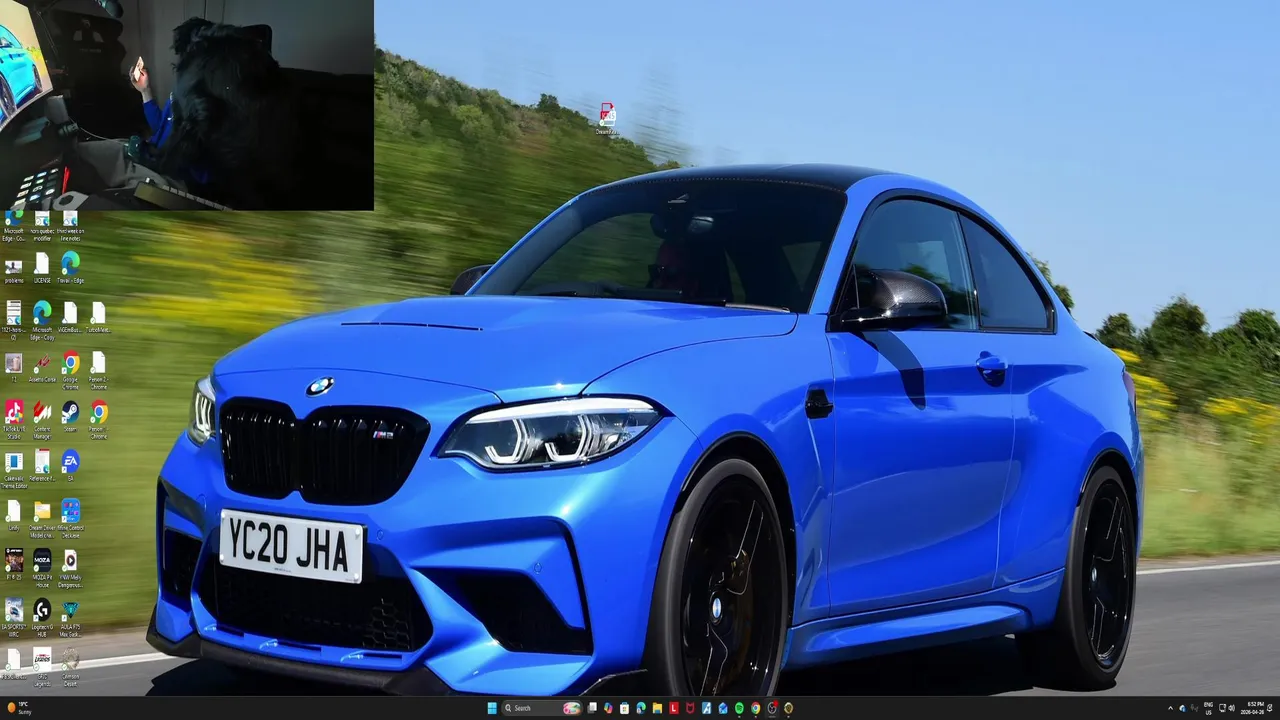Launch EA SPORTS WRC shortcut
Screen dimensions: 1280x720
[x=14, y=618]
